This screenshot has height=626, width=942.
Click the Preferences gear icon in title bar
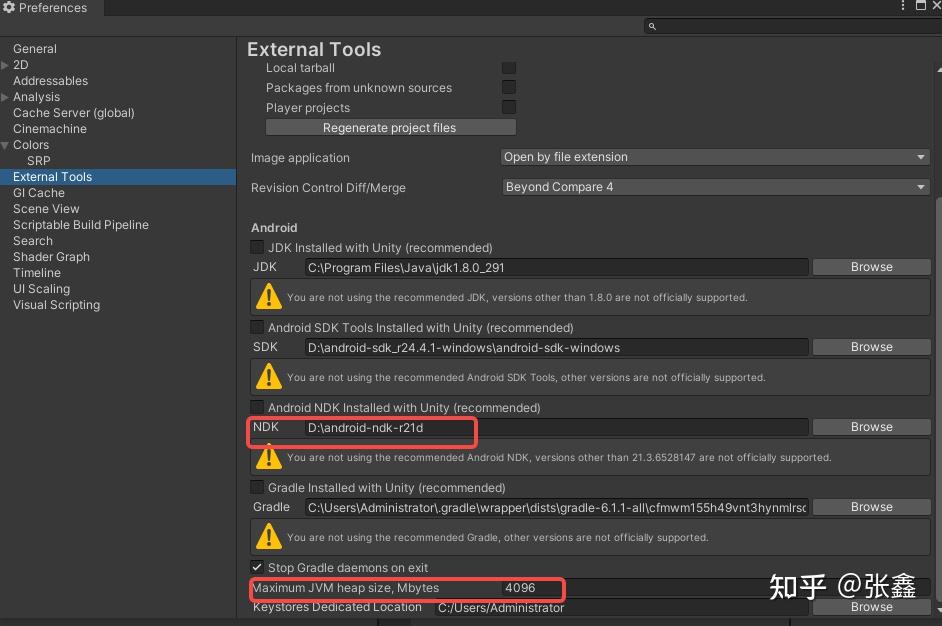coord(9,8)
